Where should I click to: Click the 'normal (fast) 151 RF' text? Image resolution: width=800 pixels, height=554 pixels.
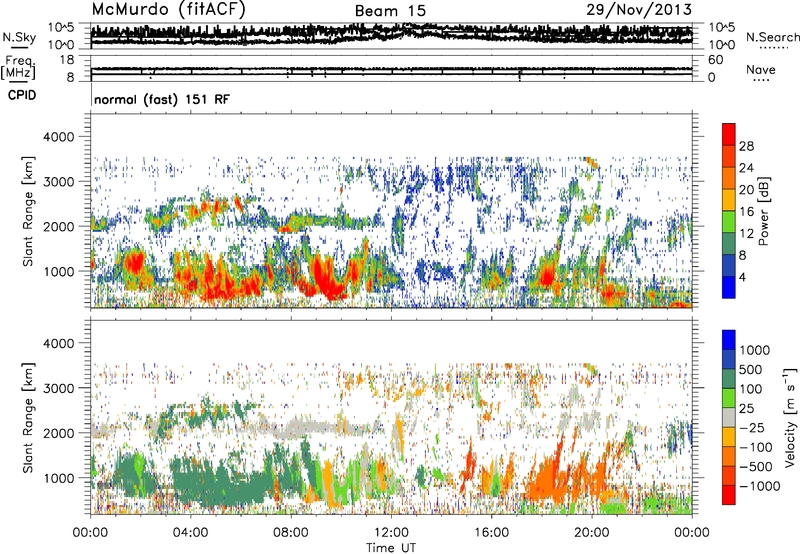(x=162, y=99)
